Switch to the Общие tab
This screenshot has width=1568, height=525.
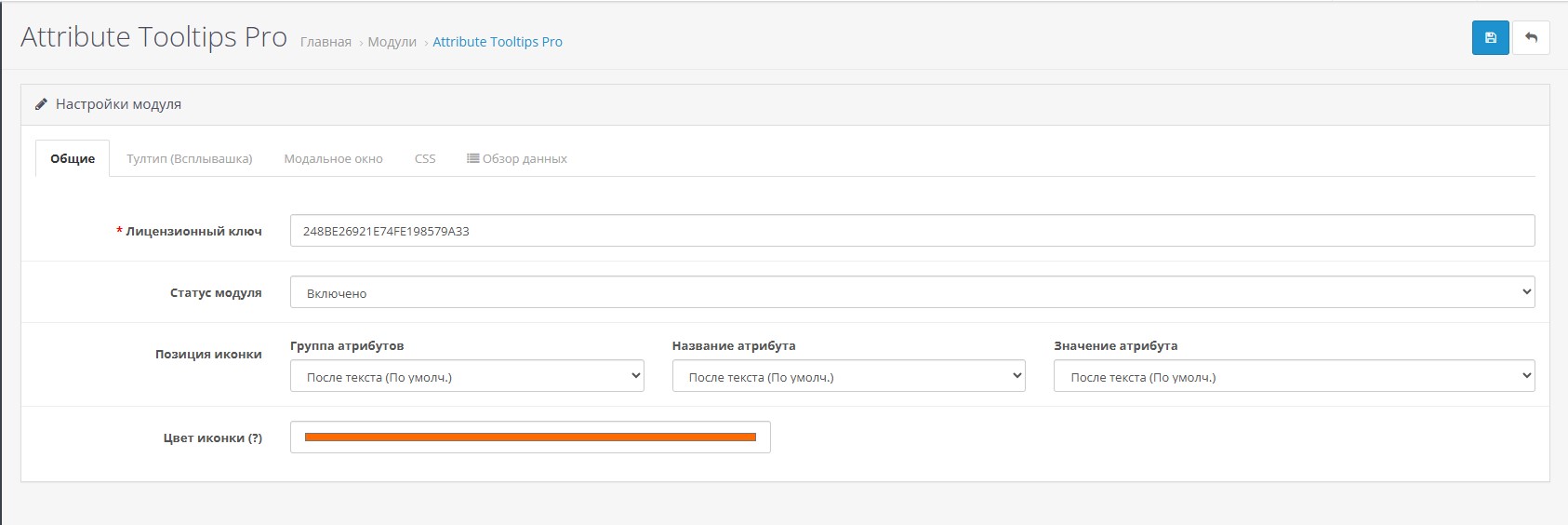point(73,158)
